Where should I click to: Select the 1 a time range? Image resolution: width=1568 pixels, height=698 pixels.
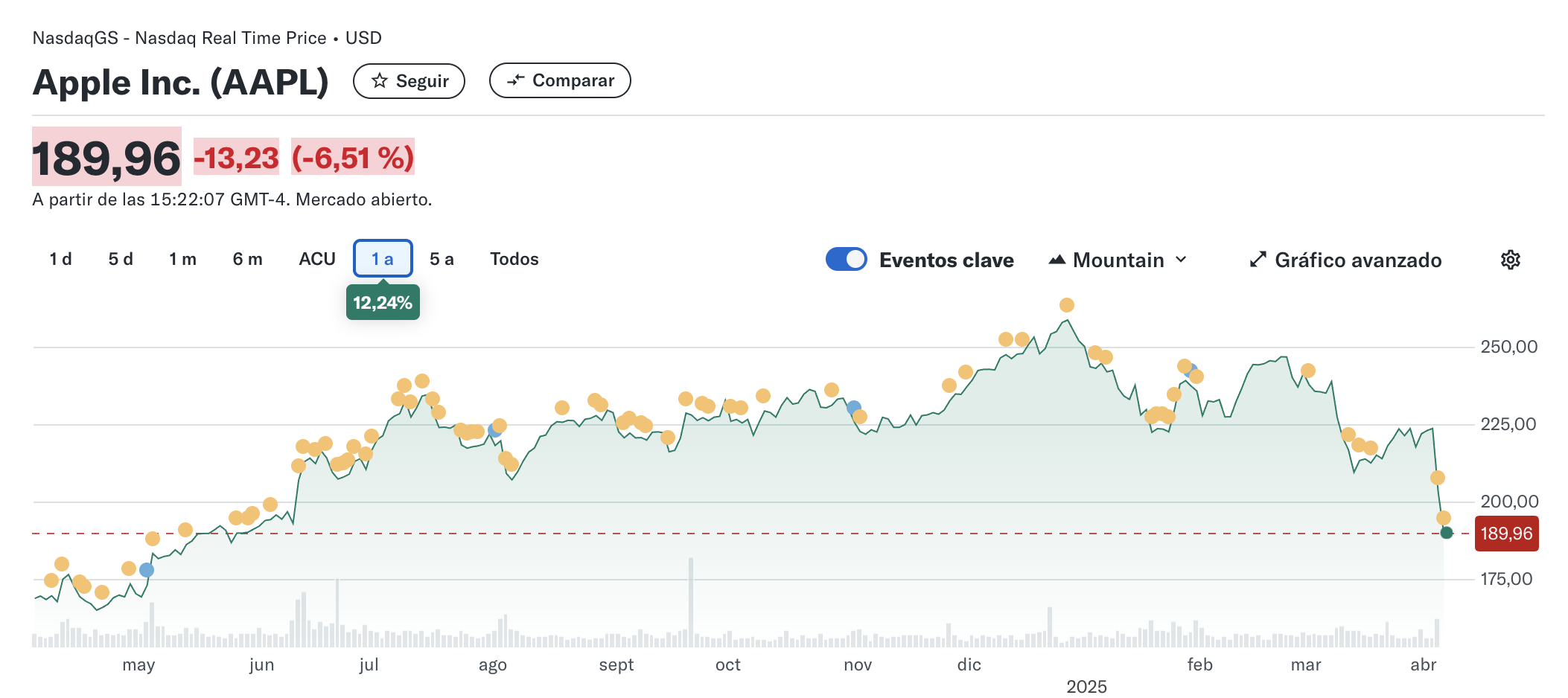click(383, 258)
